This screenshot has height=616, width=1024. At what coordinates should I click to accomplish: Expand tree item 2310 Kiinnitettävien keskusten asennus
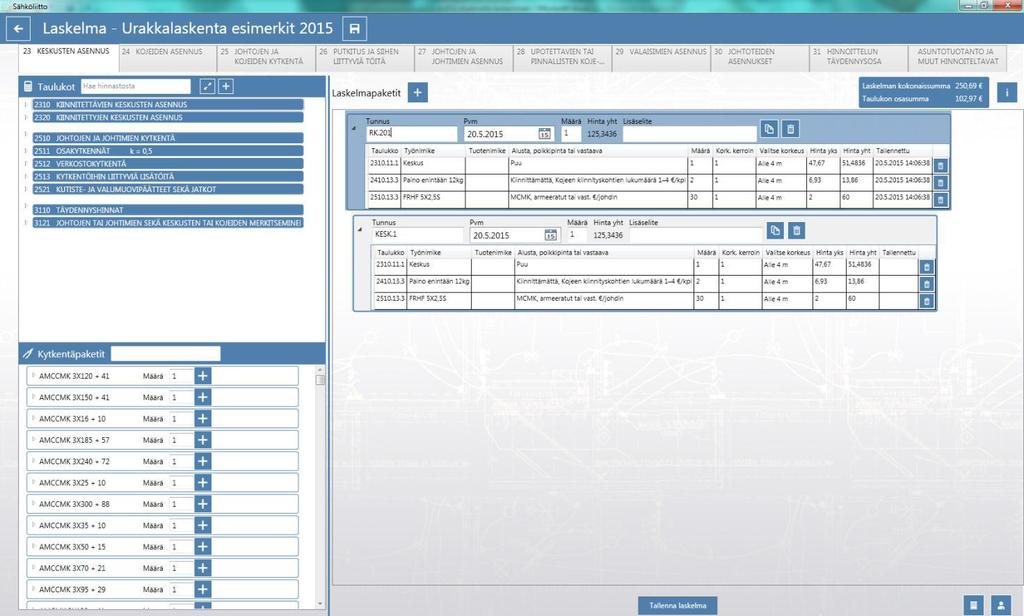[26, 104]
